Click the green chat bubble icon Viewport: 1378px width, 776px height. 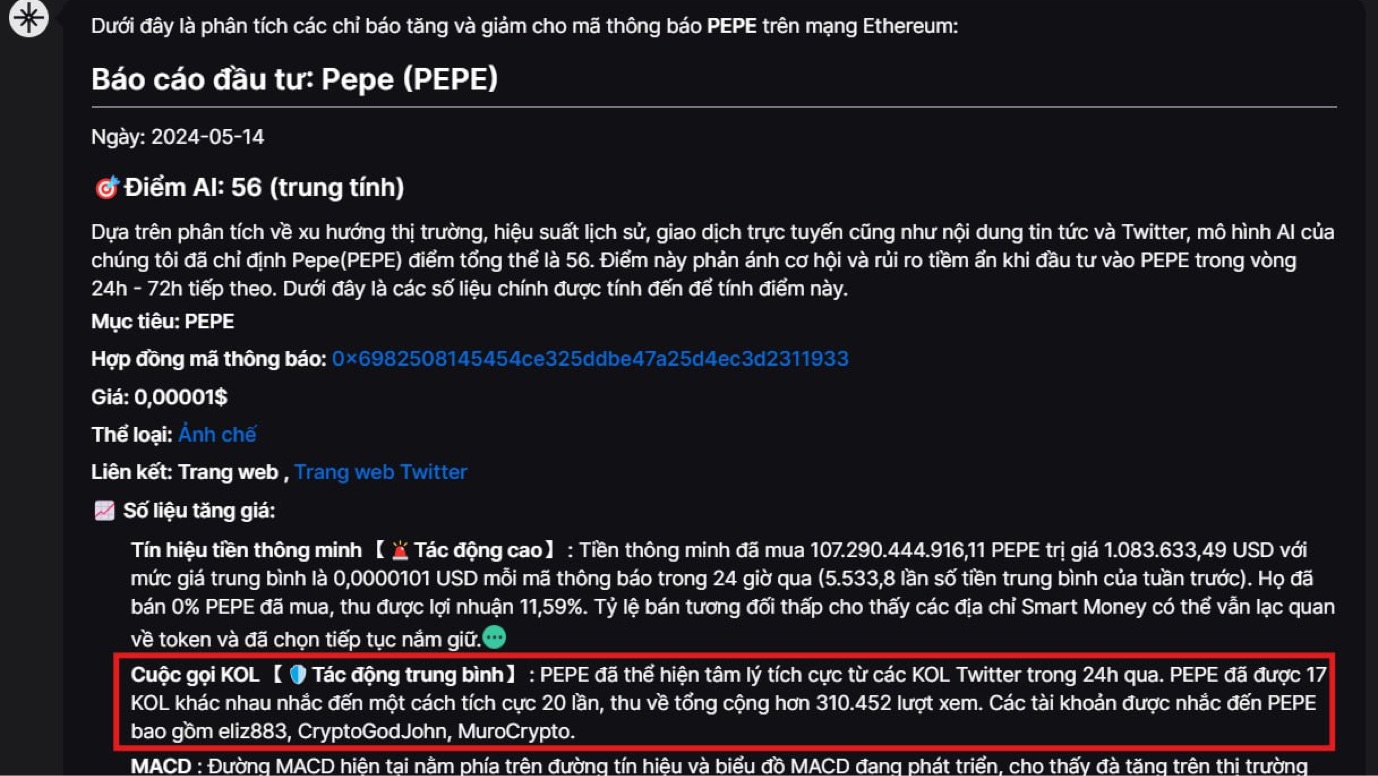(x=494, y=637)
